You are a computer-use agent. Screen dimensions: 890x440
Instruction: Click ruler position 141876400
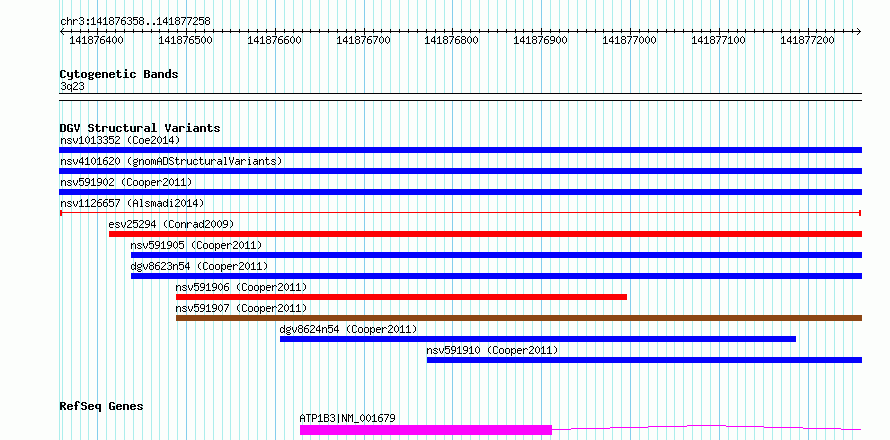point(96,40)
